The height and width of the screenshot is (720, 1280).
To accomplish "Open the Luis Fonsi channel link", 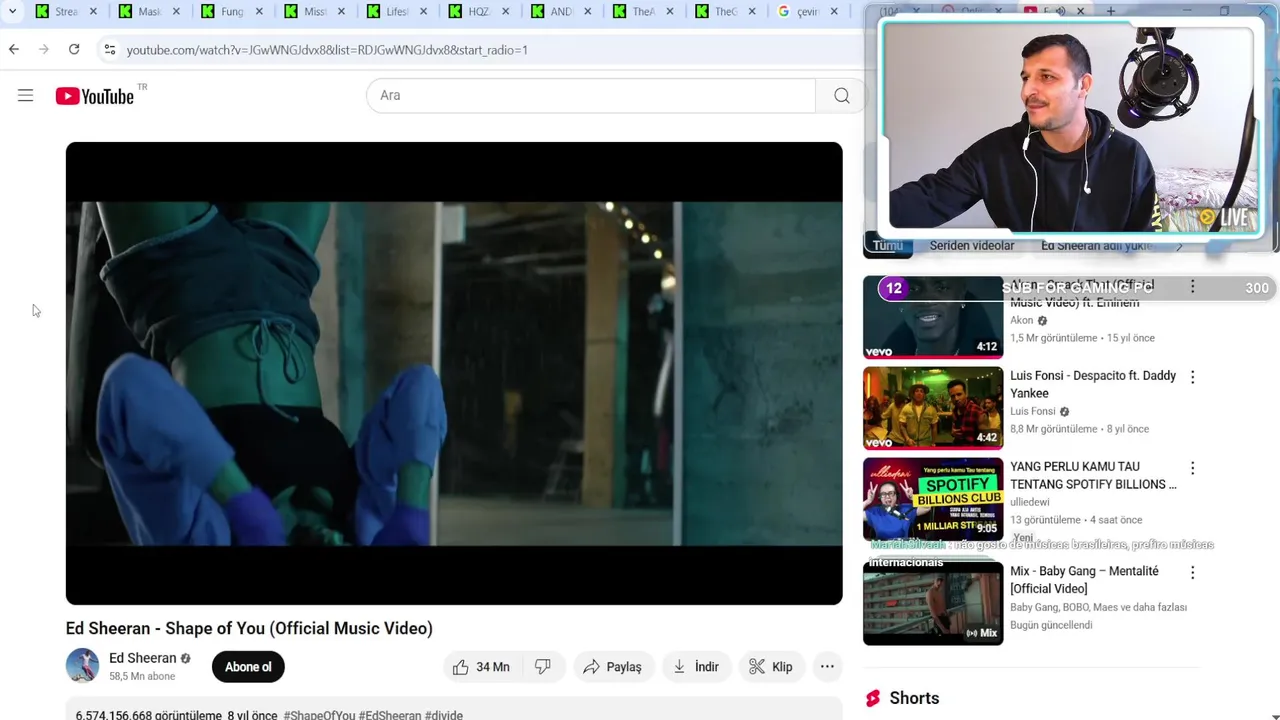I will (1033, 411).
